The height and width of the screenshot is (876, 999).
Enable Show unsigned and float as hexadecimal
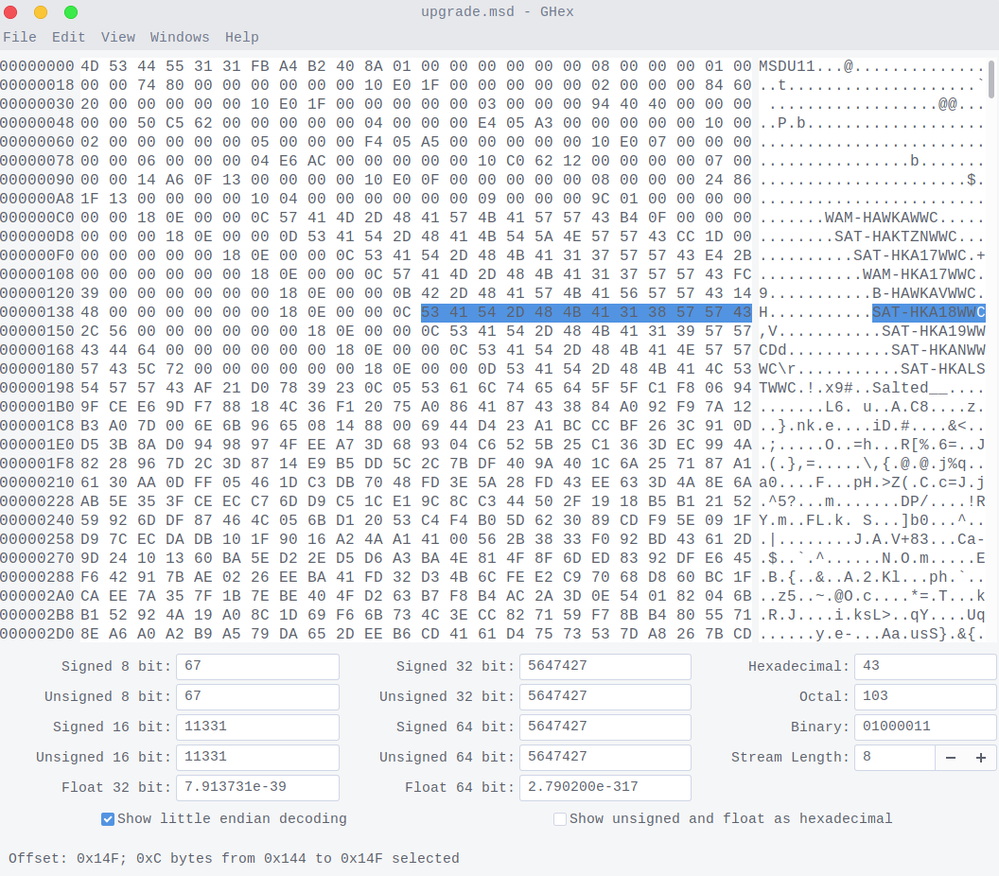[x=560, y=819]
